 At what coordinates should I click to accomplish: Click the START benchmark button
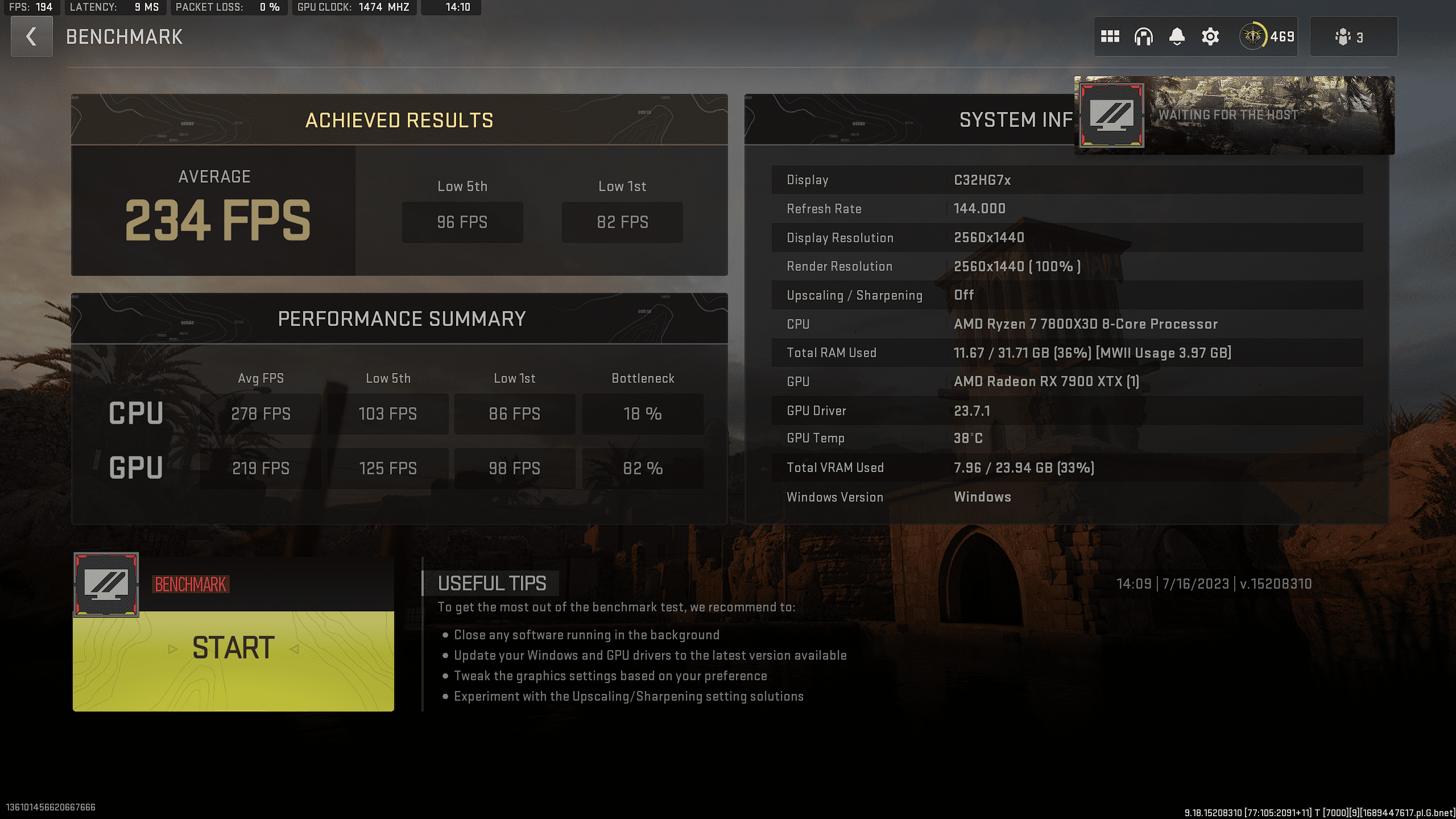(233, 648)
